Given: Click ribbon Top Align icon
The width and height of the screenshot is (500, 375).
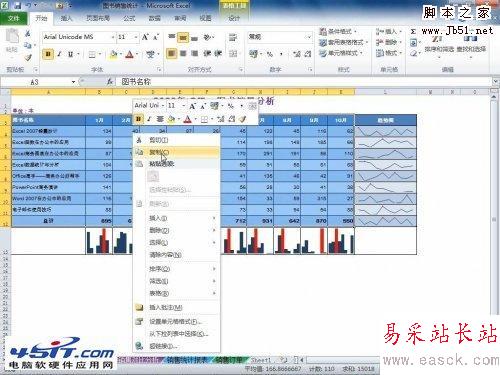Looking at the screenshot, I should pos(171,37).
